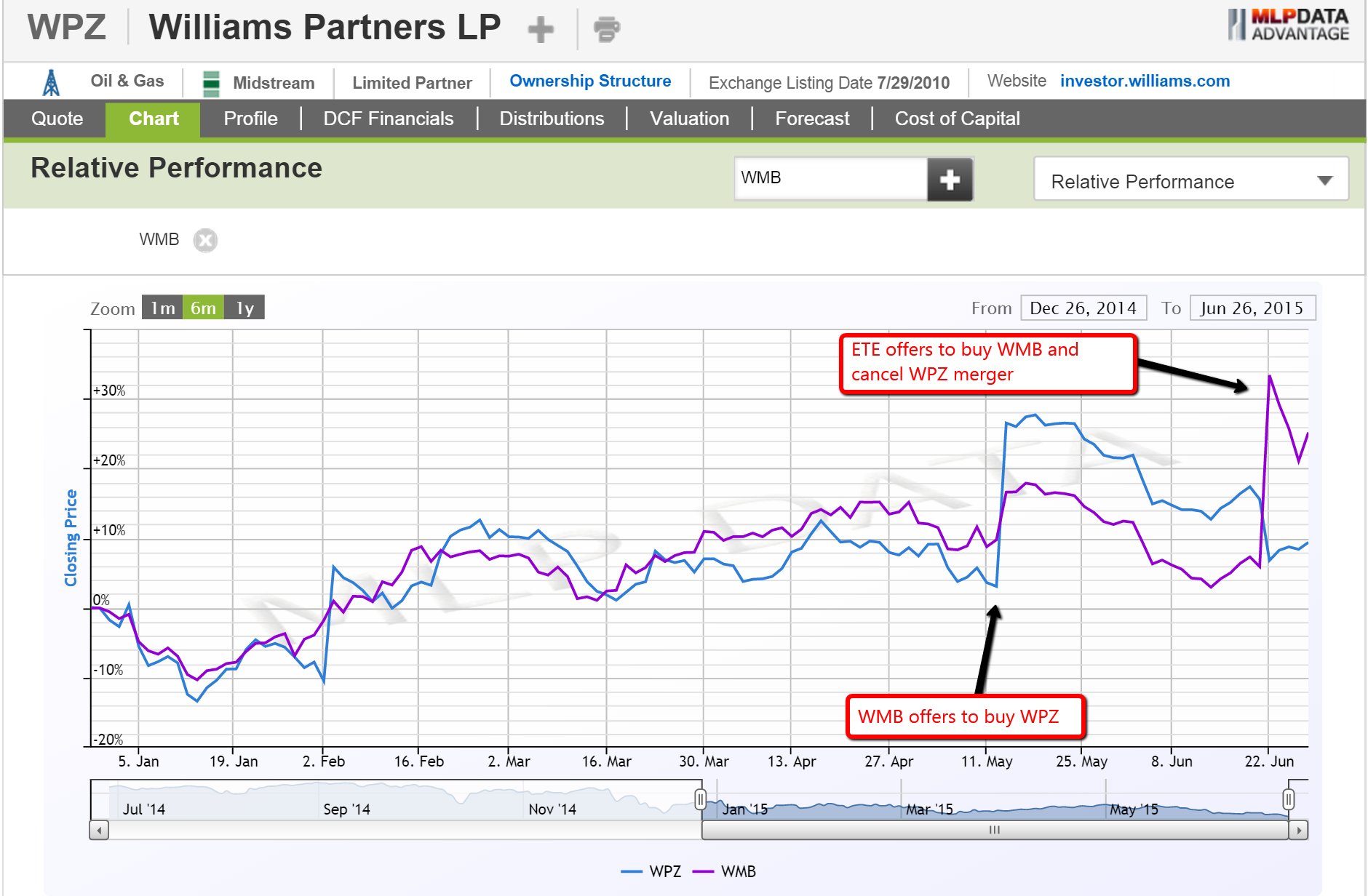Open the Quote tab
The image size is (1368, 896).
[57, 119]
